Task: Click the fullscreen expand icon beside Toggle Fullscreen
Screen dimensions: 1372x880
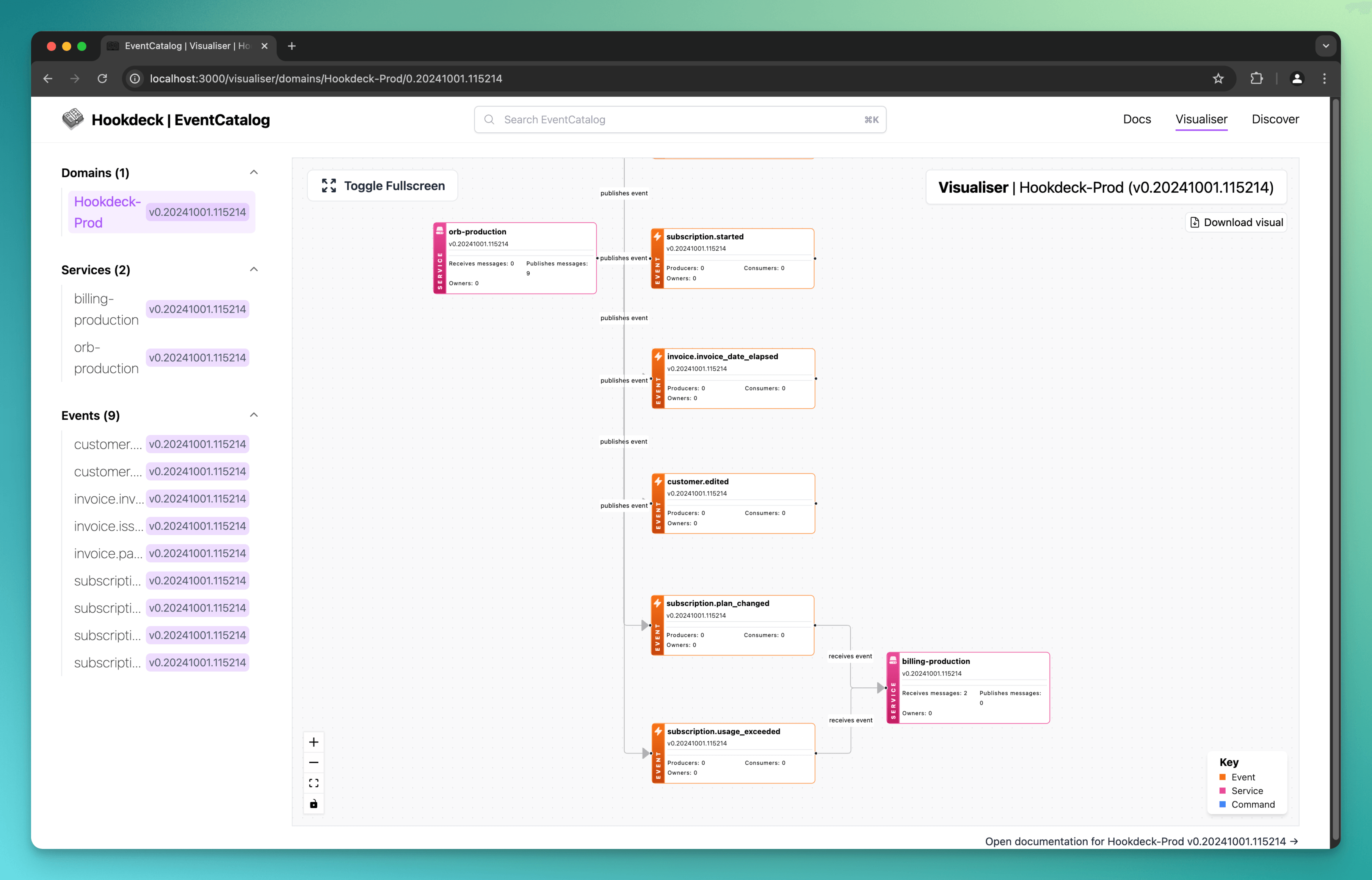Action: coord(328,185)
